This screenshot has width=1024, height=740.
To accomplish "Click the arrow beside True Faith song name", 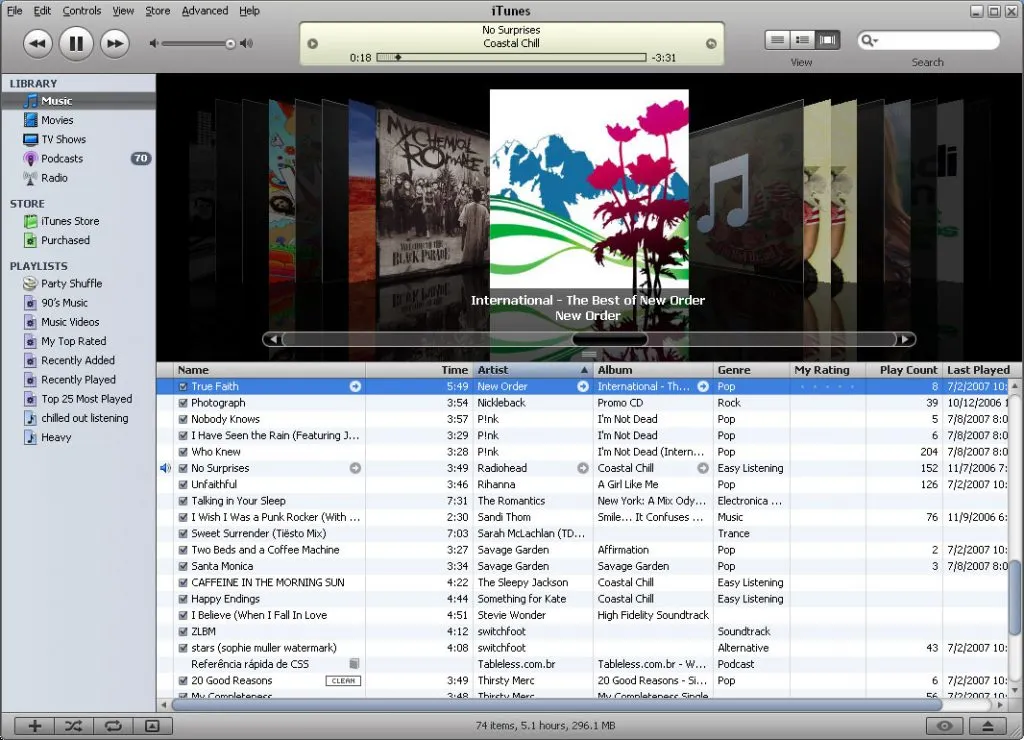I will pos(355,387).
